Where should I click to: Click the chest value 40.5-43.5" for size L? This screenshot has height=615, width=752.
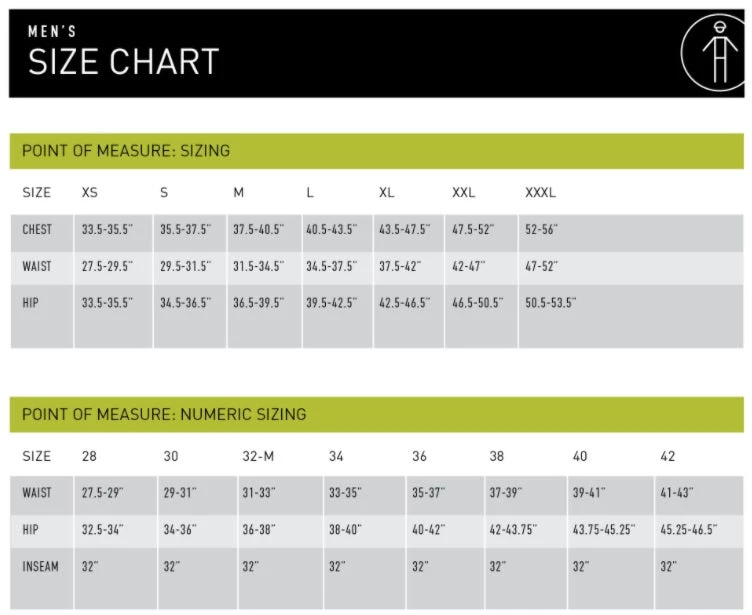(331, 229)
